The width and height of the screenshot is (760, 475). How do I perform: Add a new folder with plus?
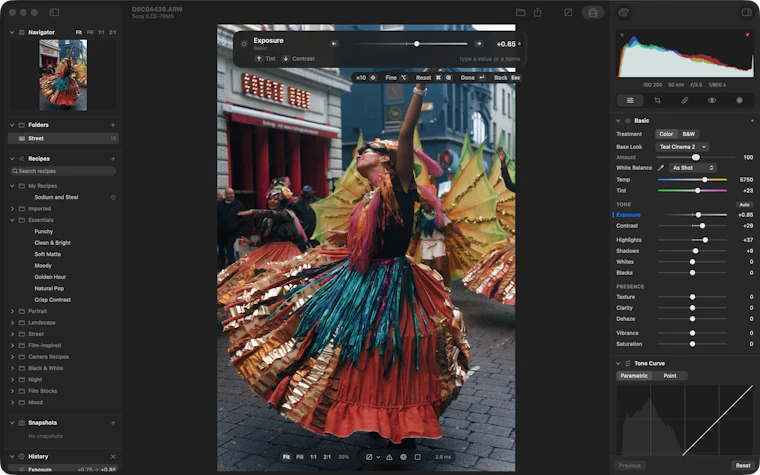113,125
